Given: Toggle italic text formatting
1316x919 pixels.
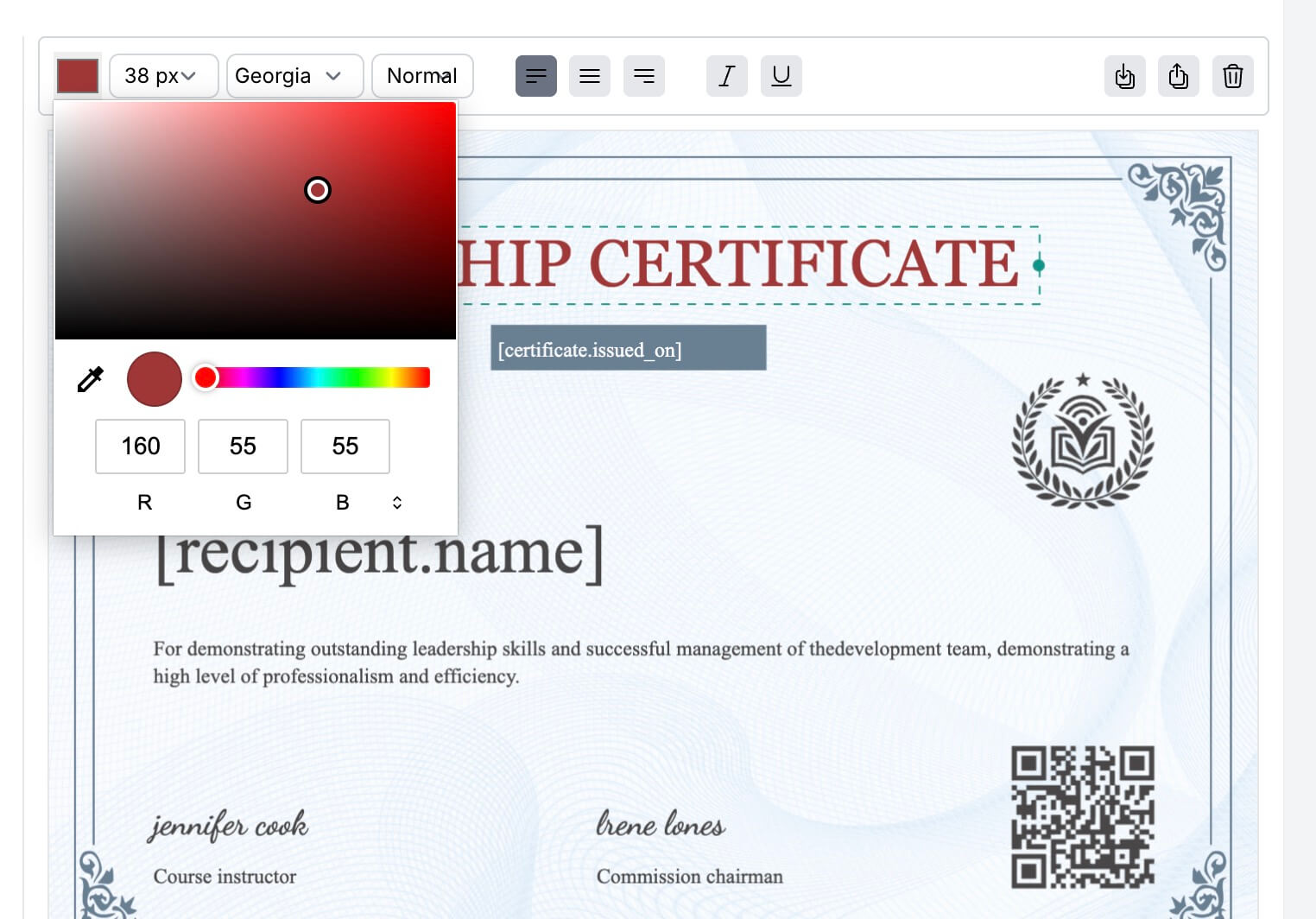Looking at the screenshot, I should [x=727, y=76].
